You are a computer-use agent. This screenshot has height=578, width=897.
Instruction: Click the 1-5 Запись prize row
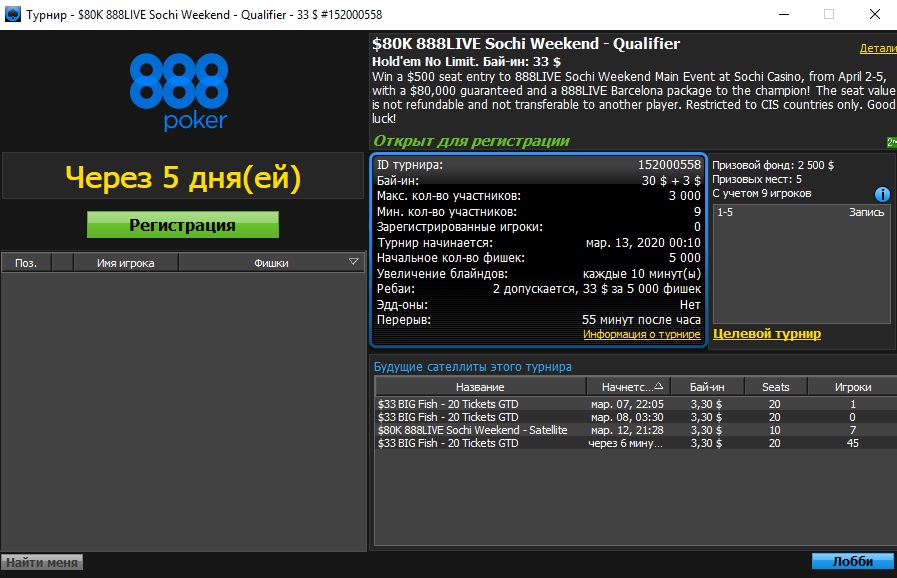tap(800, 212)
